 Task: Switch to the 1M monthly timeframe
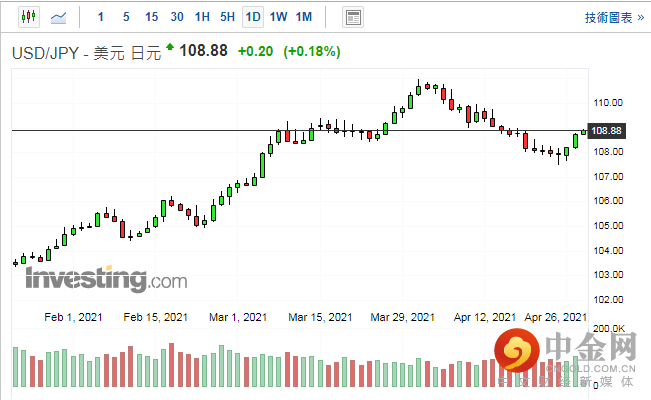coord(304,17)
